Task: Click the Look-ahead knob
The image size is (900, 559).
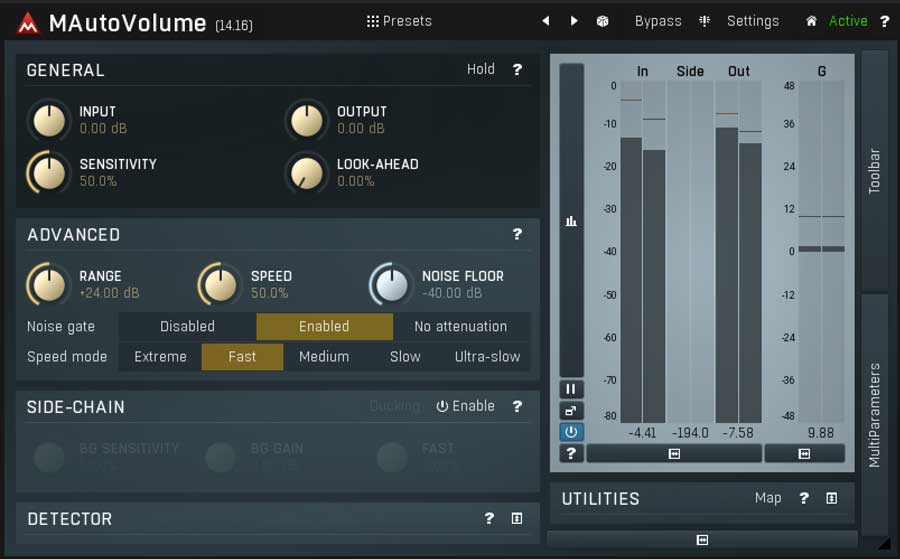Action: pos(307,173)
